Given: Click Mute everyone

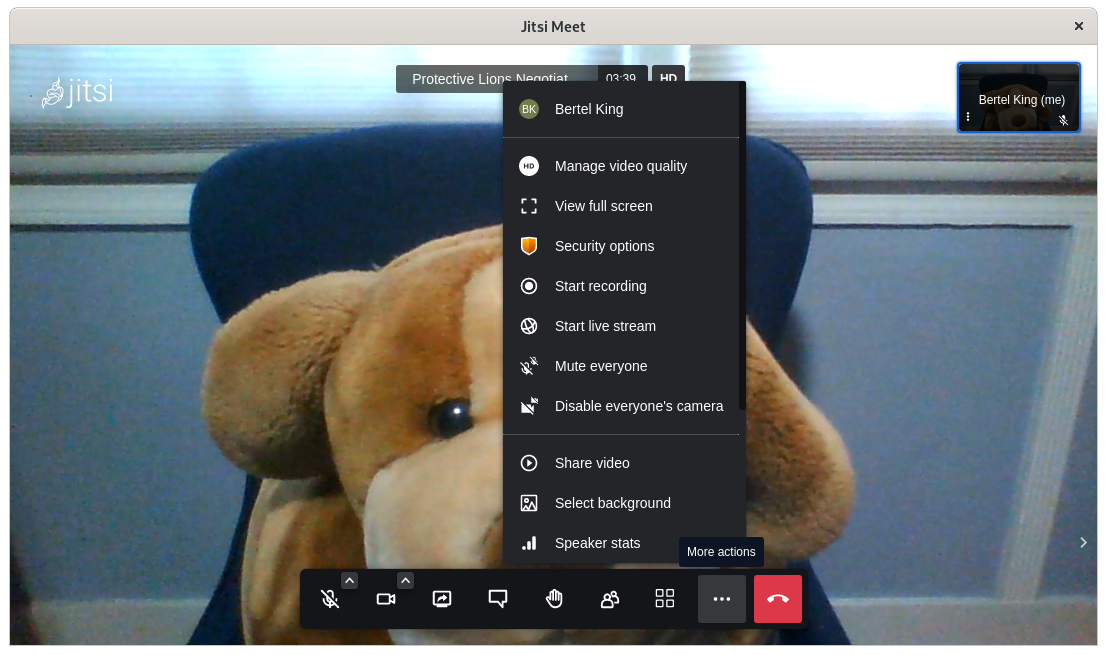Looking at the screenshot, I should pos(600,366).
